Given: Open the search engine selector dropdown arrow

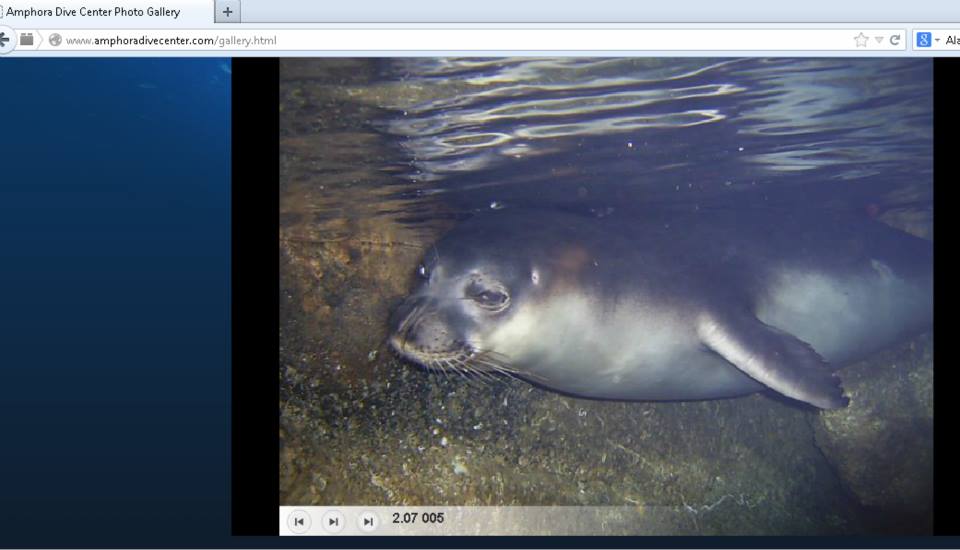Looking at the screenshot, I should click(x=936, y=40).
